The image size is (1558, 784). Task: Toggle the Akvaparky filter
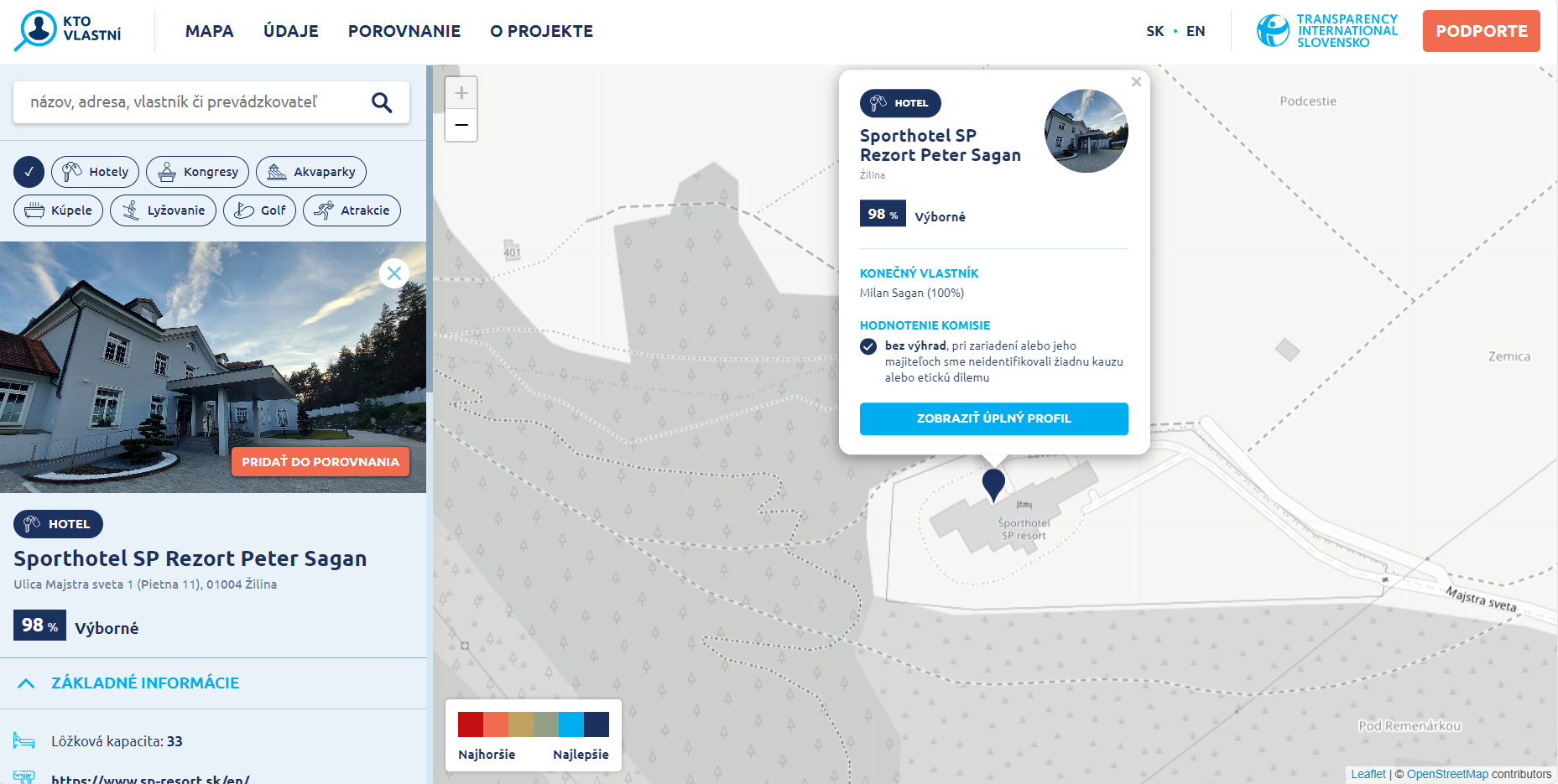(311, 172)
